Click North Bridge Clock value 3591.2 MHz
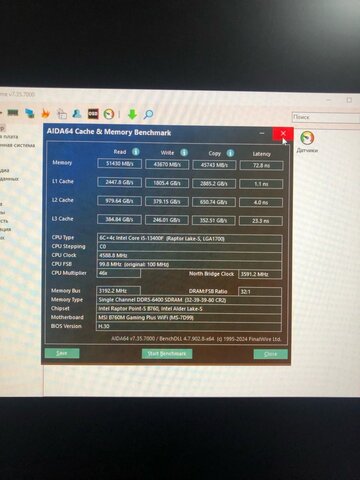This screenshot has width=360, height=480. coord(260,274)
